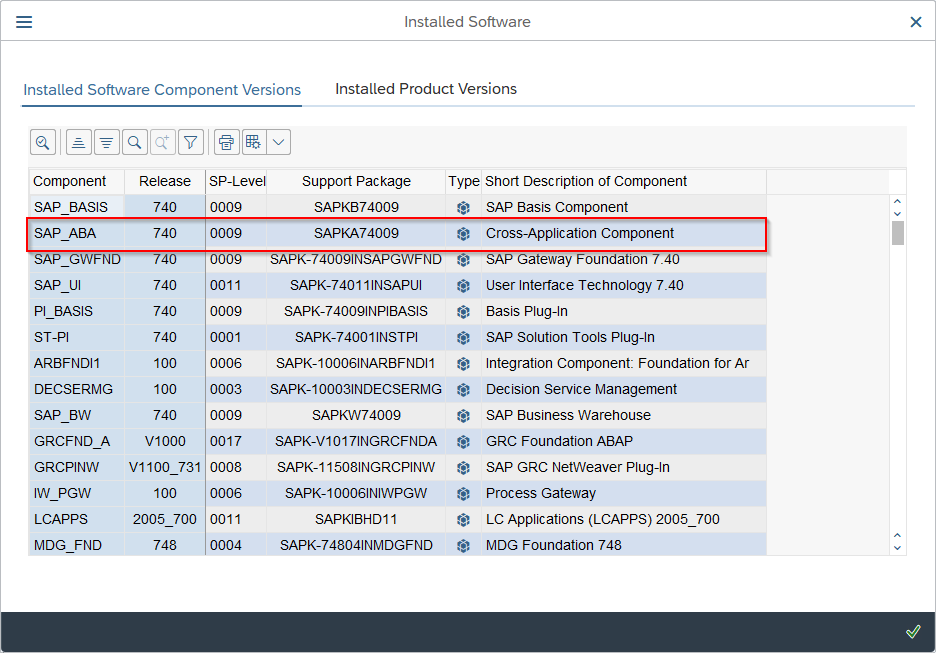The width and height of the screenshot is (936, 653).
Task: Click the Find Next icon
Action: [162, 142]
